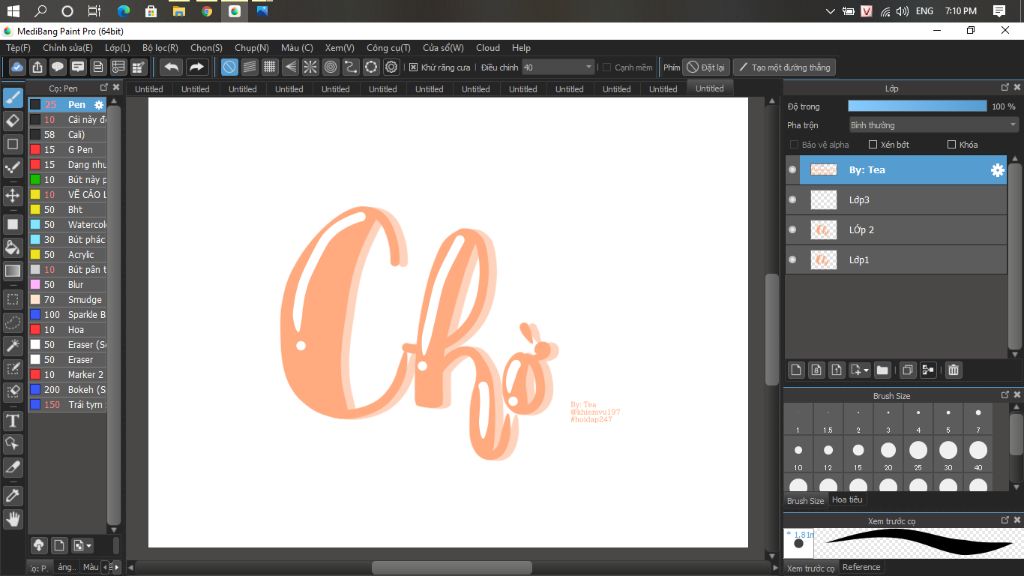Click Đặt lại reset button
The image size is (1024, 576).
[x=705, y=67]
